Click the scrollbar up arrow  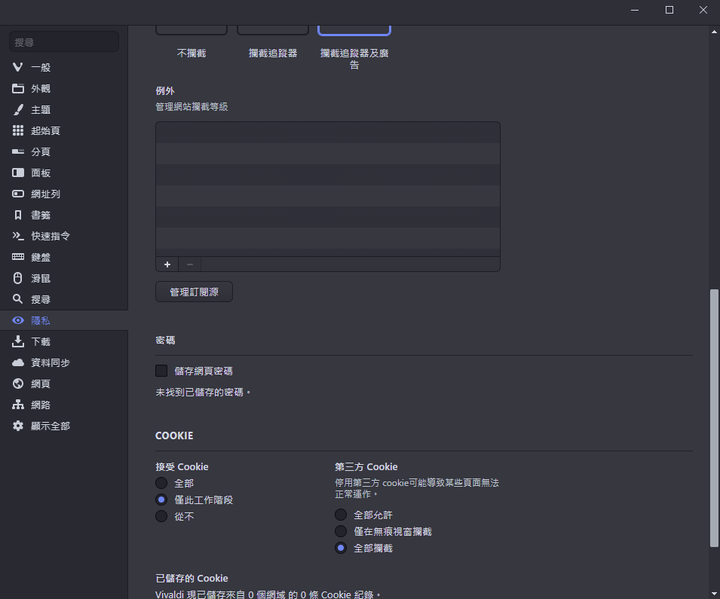pyautogui.click(x=714, y=32)
